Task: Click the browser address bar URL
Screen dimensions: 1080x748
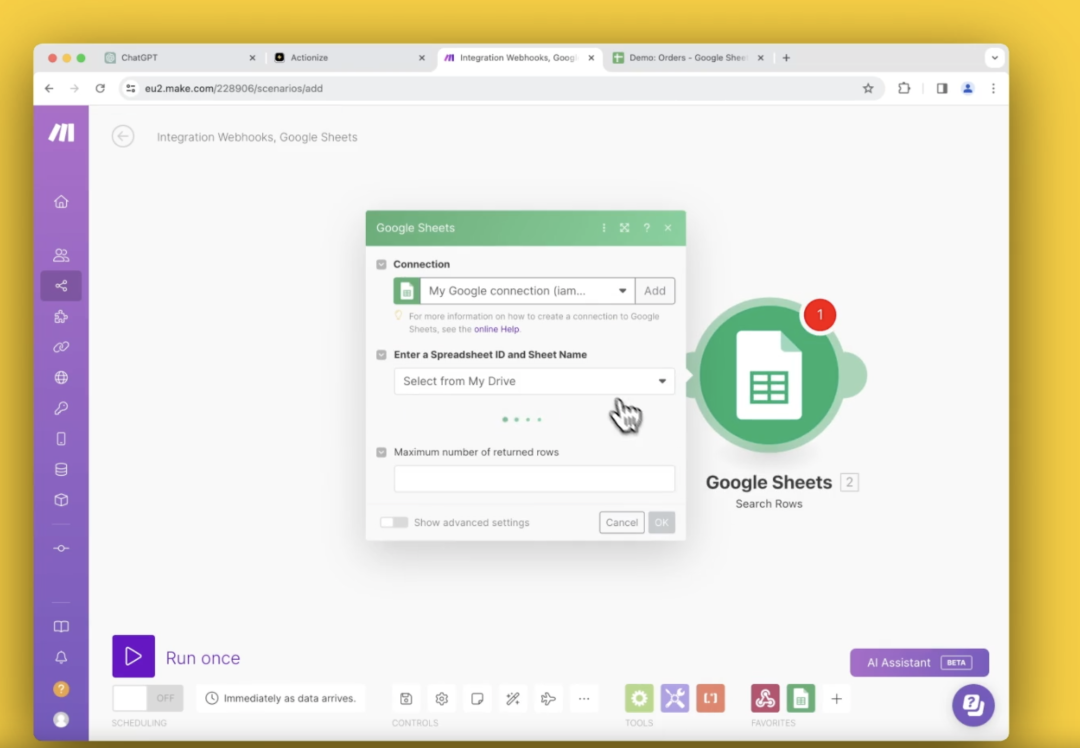Action: tap(233, 88)
